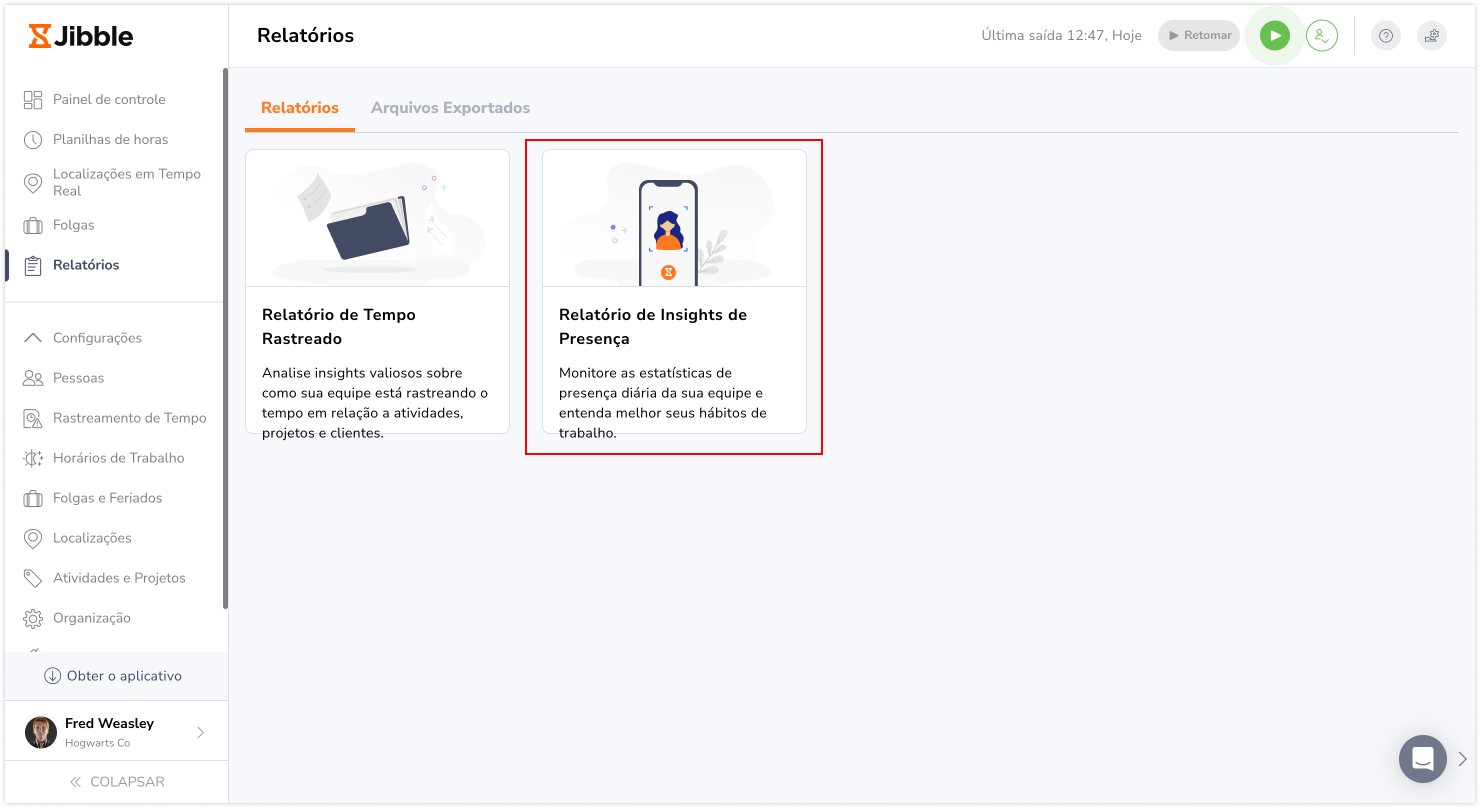Switch to Arquivos Exportados tab
Image resolution: width=1480 pixels, height=808 pixels.
[450, 108]
